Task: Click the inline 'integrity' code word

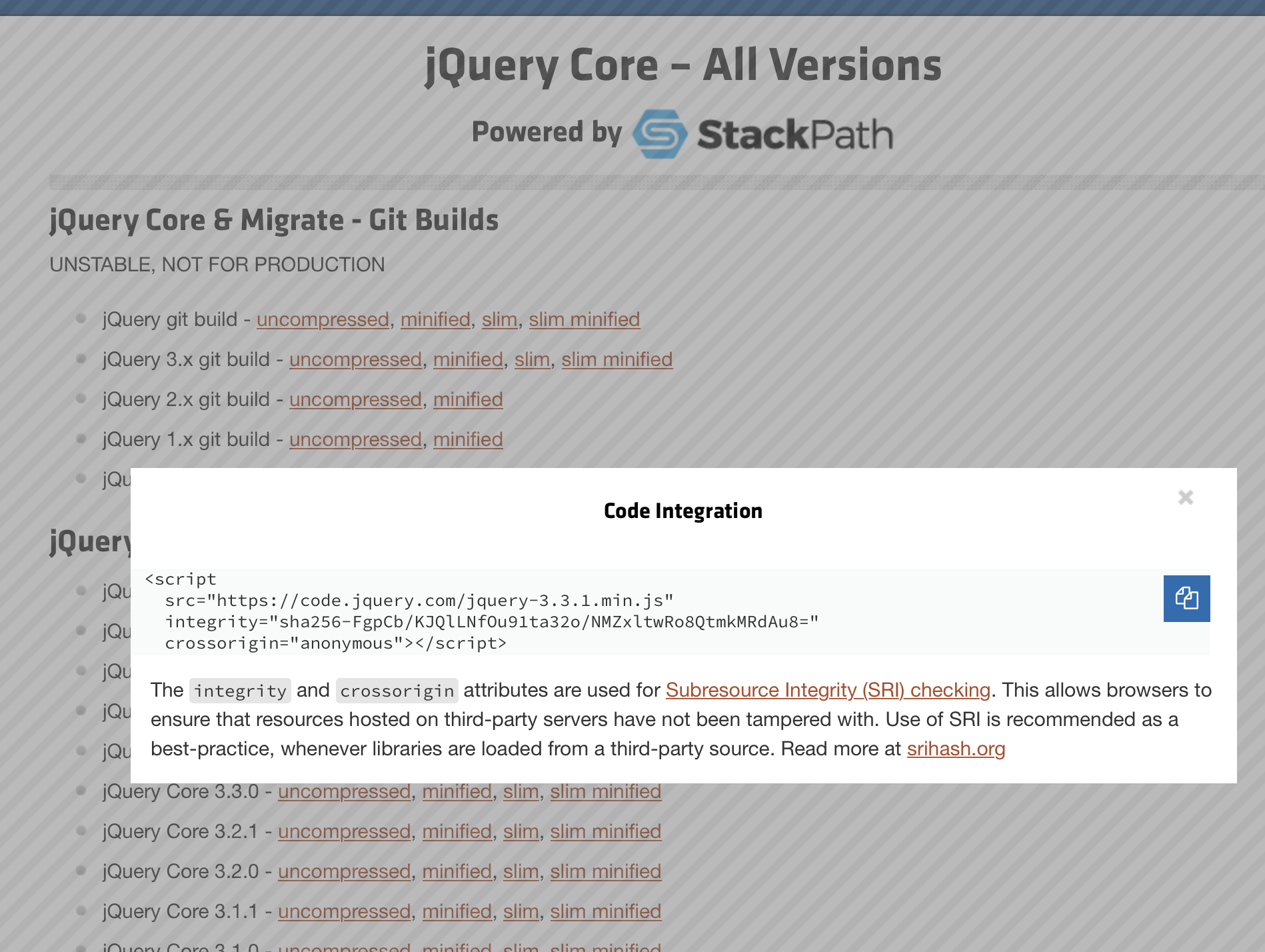Action: coord(240,691)
